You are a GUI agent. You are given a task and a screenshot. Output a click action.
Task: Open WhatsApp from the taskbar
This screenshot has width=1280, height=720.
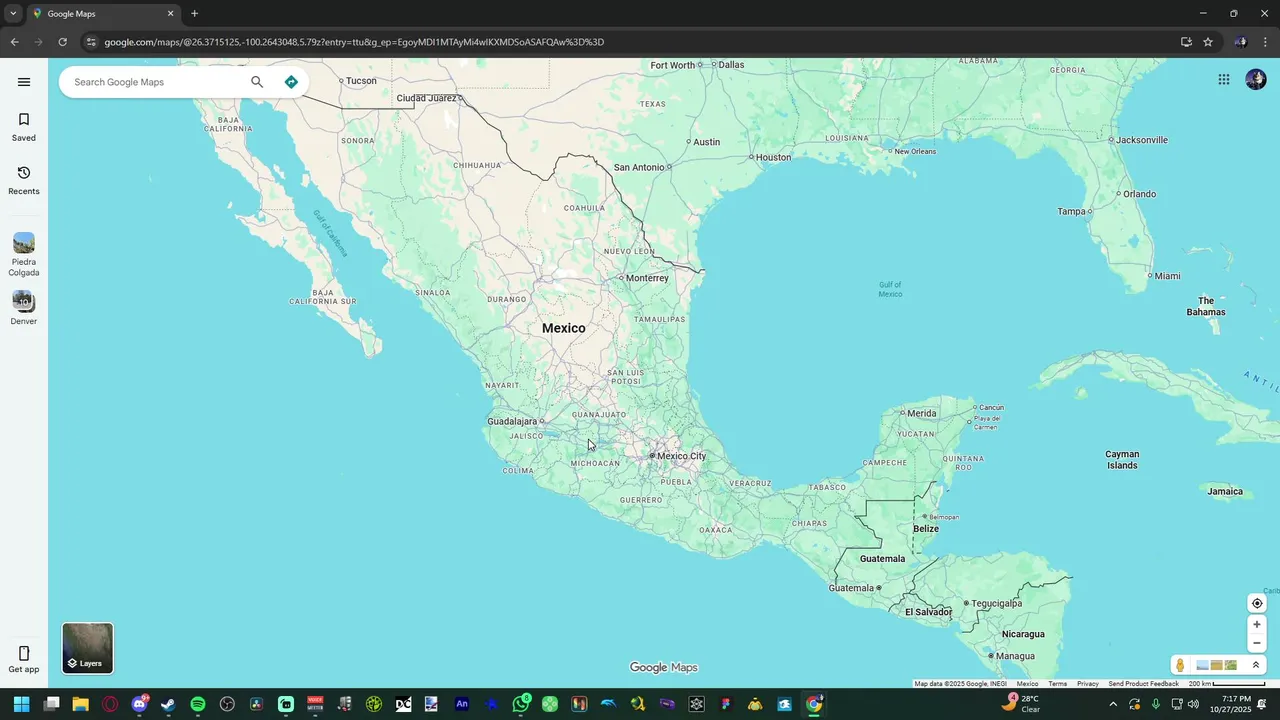pyautogui.click(x=520, y=704)
